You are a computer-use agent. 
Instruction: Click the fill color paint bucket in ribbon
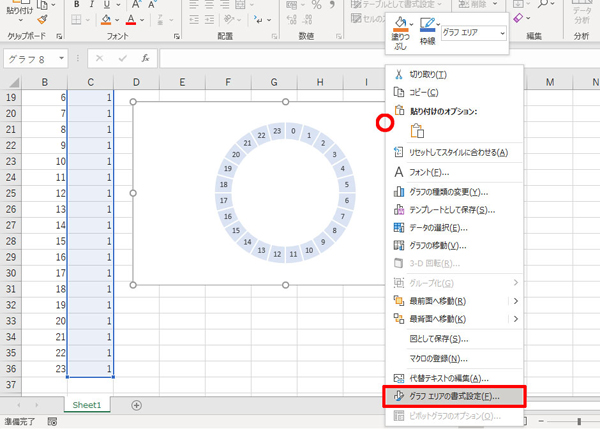tap(106, 20)
